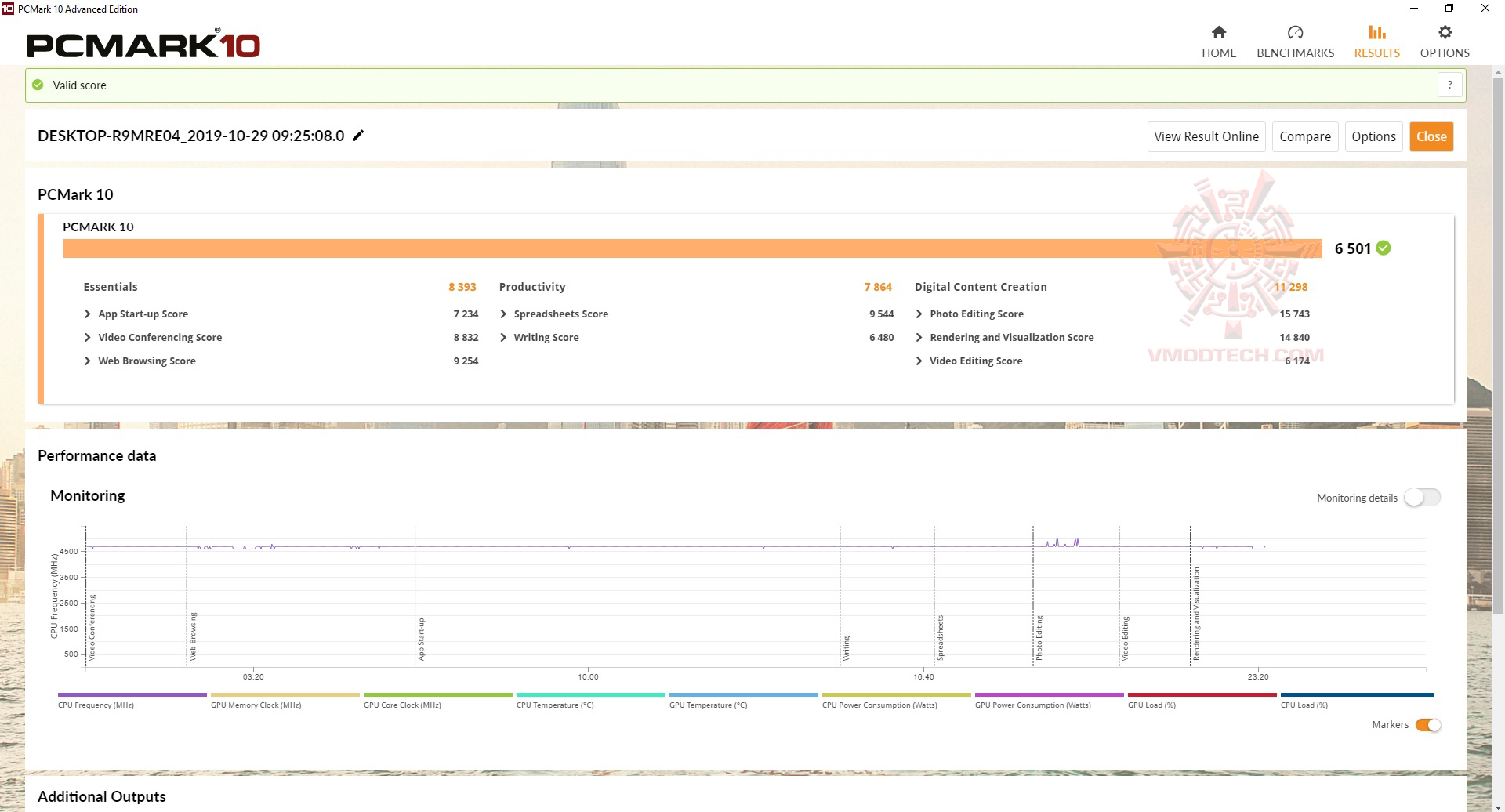Click the Web Browsing score value 9 254
The image size is (1505, 812).
coord(466,361)
